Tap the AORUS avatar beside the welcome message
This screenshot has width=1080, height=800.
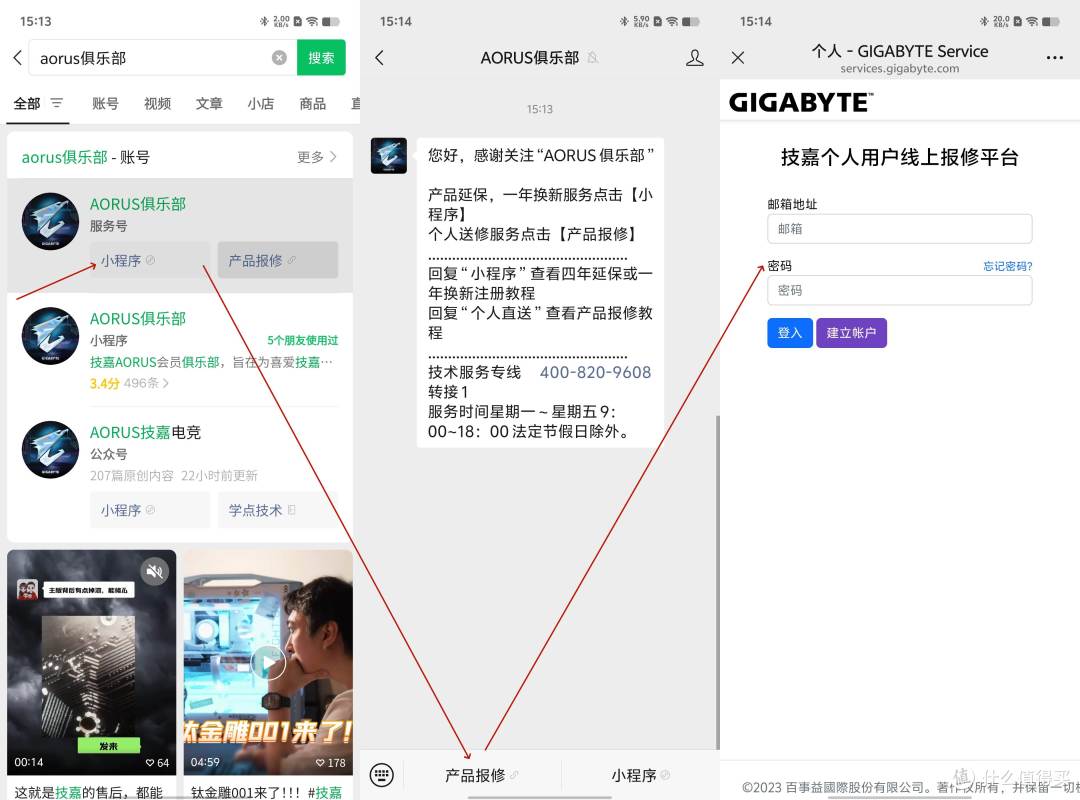tap(388, 156)
